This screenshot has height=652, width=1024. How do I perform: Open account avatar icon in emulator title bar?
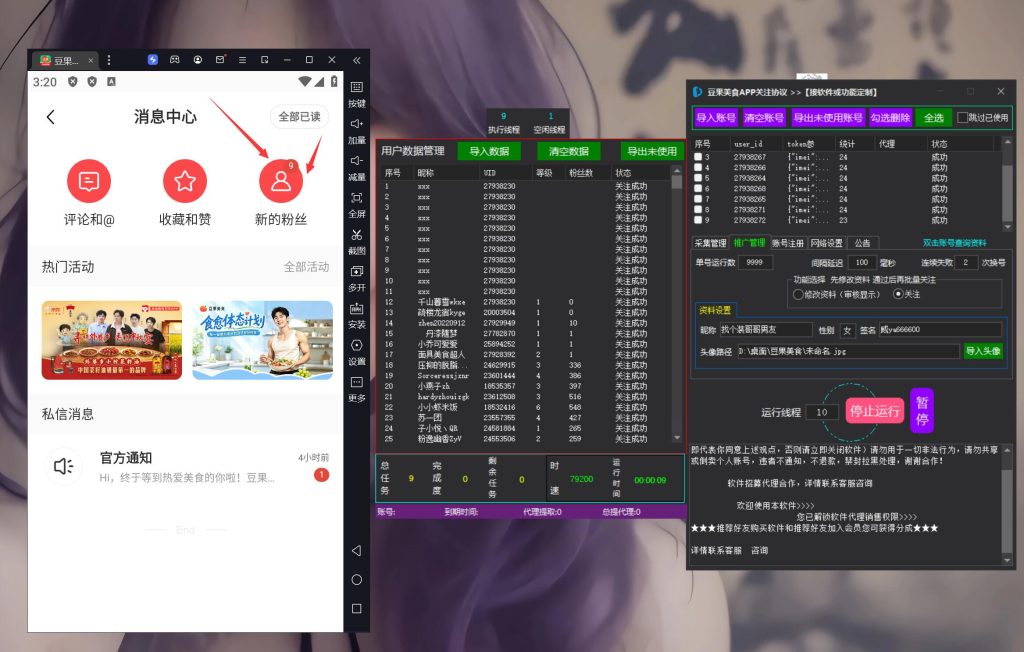pos(197,59)
